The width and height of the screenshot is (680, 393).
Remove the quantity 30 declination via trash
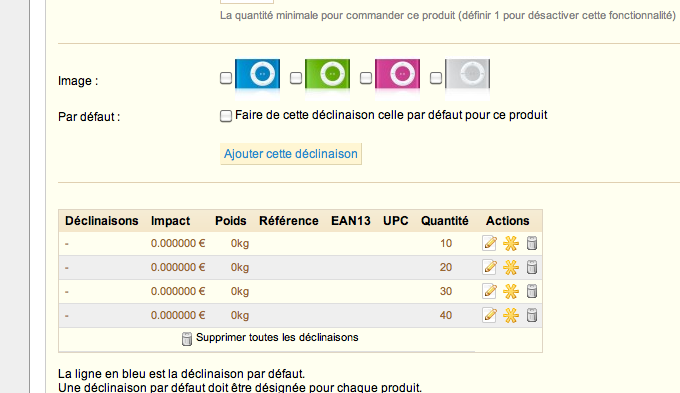(x=532, y=291)
